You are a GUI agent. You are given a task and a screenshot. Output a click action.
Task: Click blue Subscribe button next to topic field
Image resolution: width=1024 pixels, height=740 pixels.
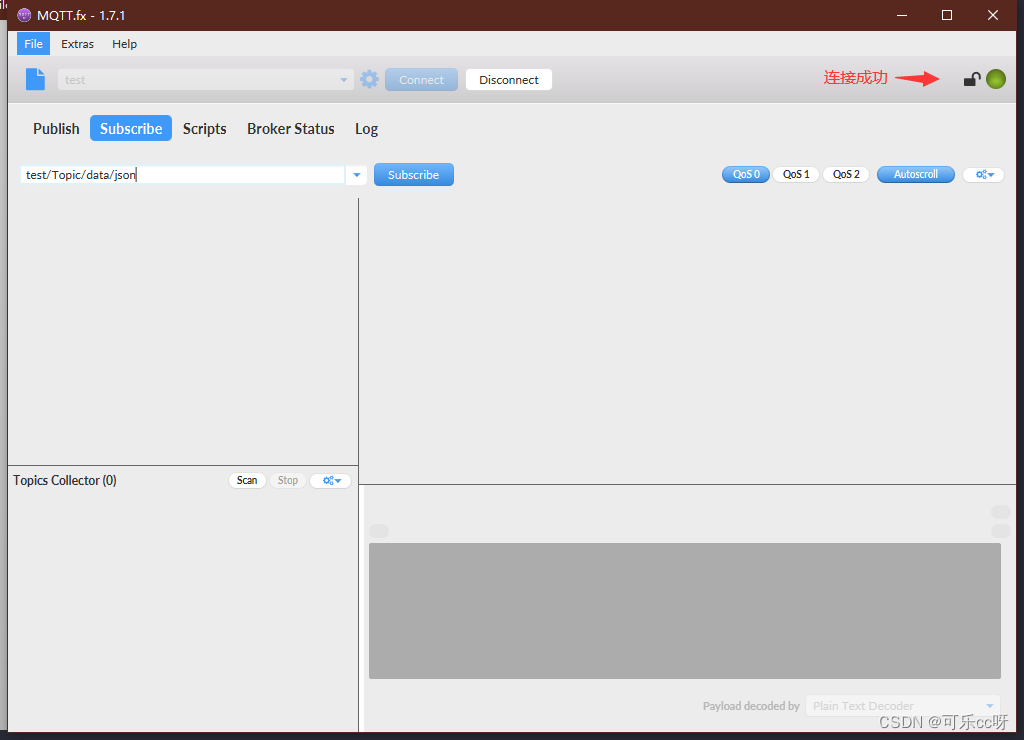click(413, 174)
